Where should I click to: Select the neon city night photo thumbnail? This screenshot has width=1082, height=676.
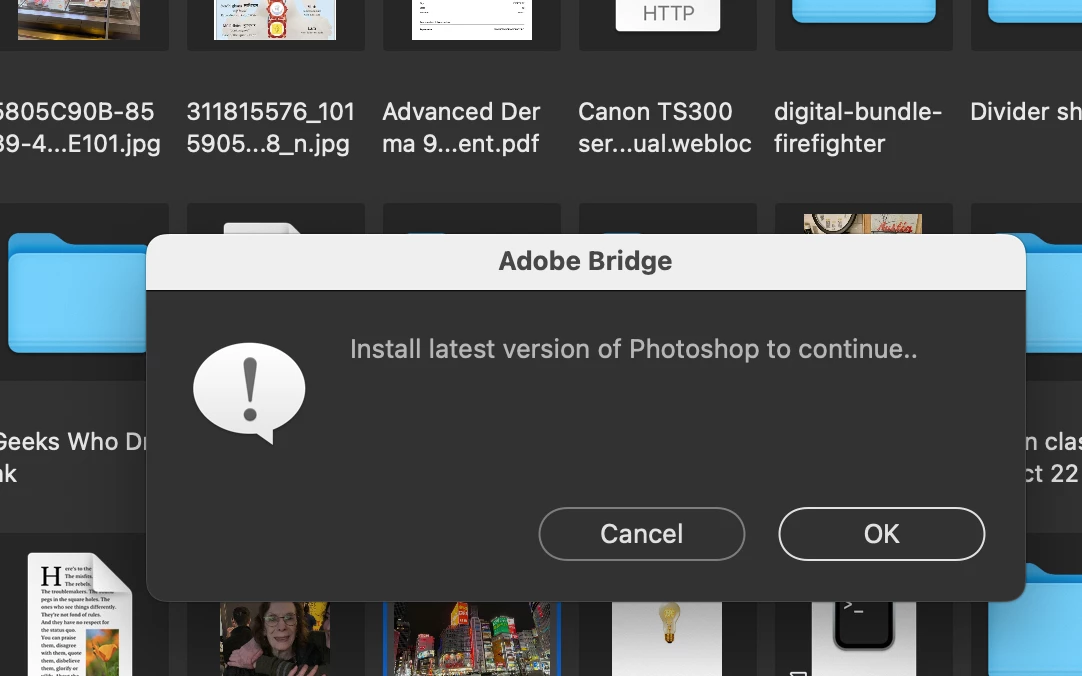click(x=472, y=639)
